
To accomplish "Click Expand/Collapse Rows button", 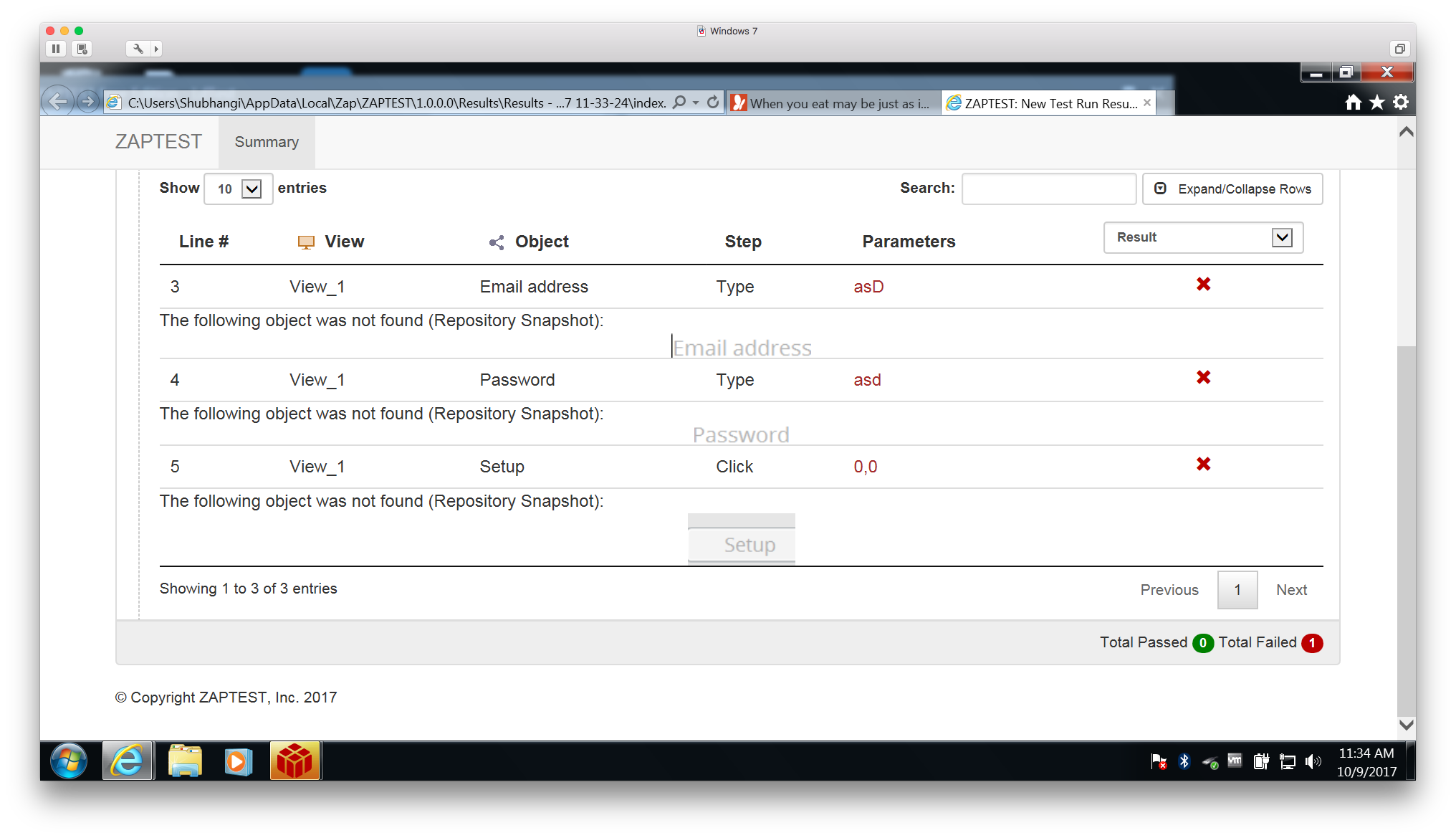I will (1232, 189).
